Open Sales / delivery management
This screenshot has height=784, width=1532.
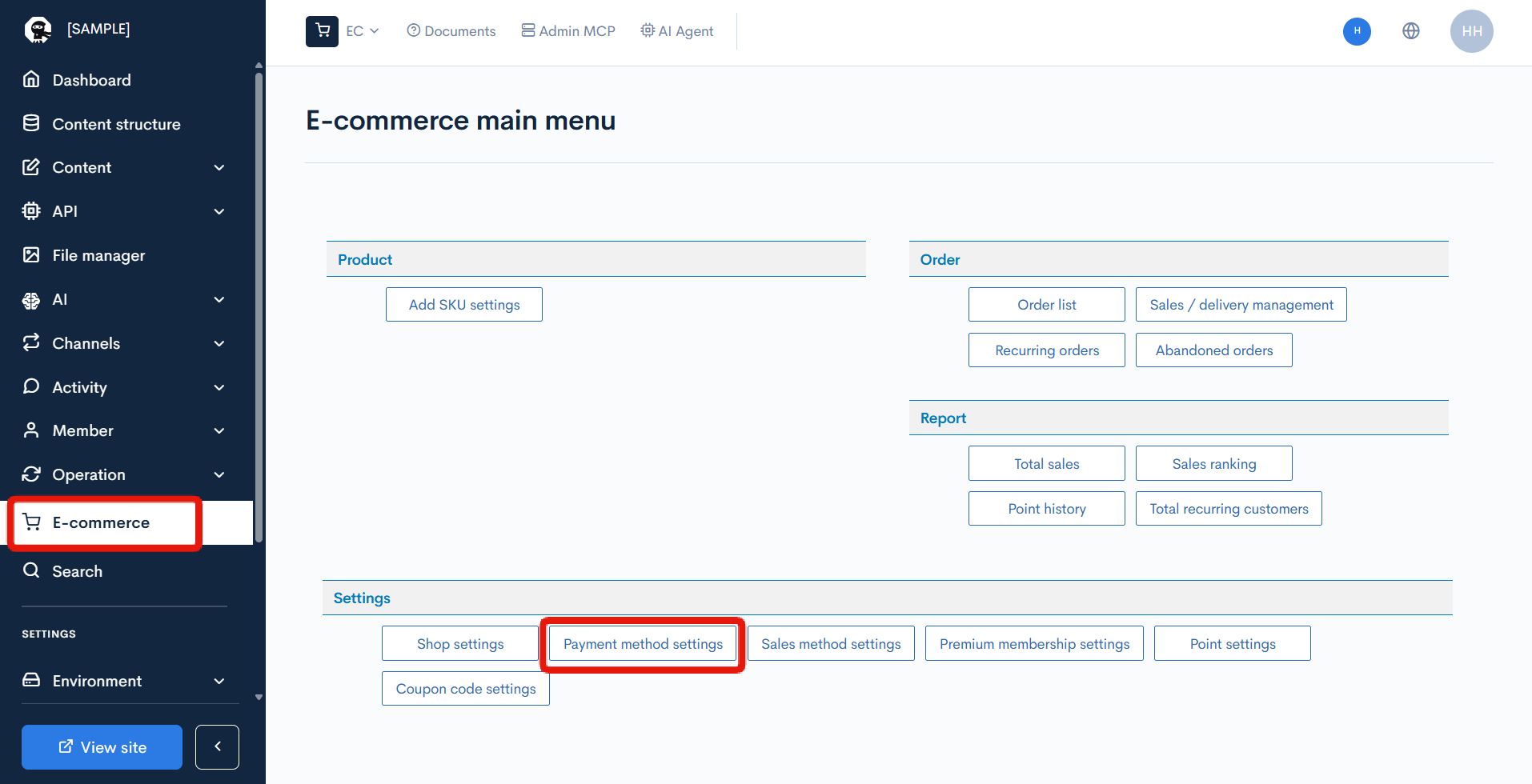[x=1241, y=305]
